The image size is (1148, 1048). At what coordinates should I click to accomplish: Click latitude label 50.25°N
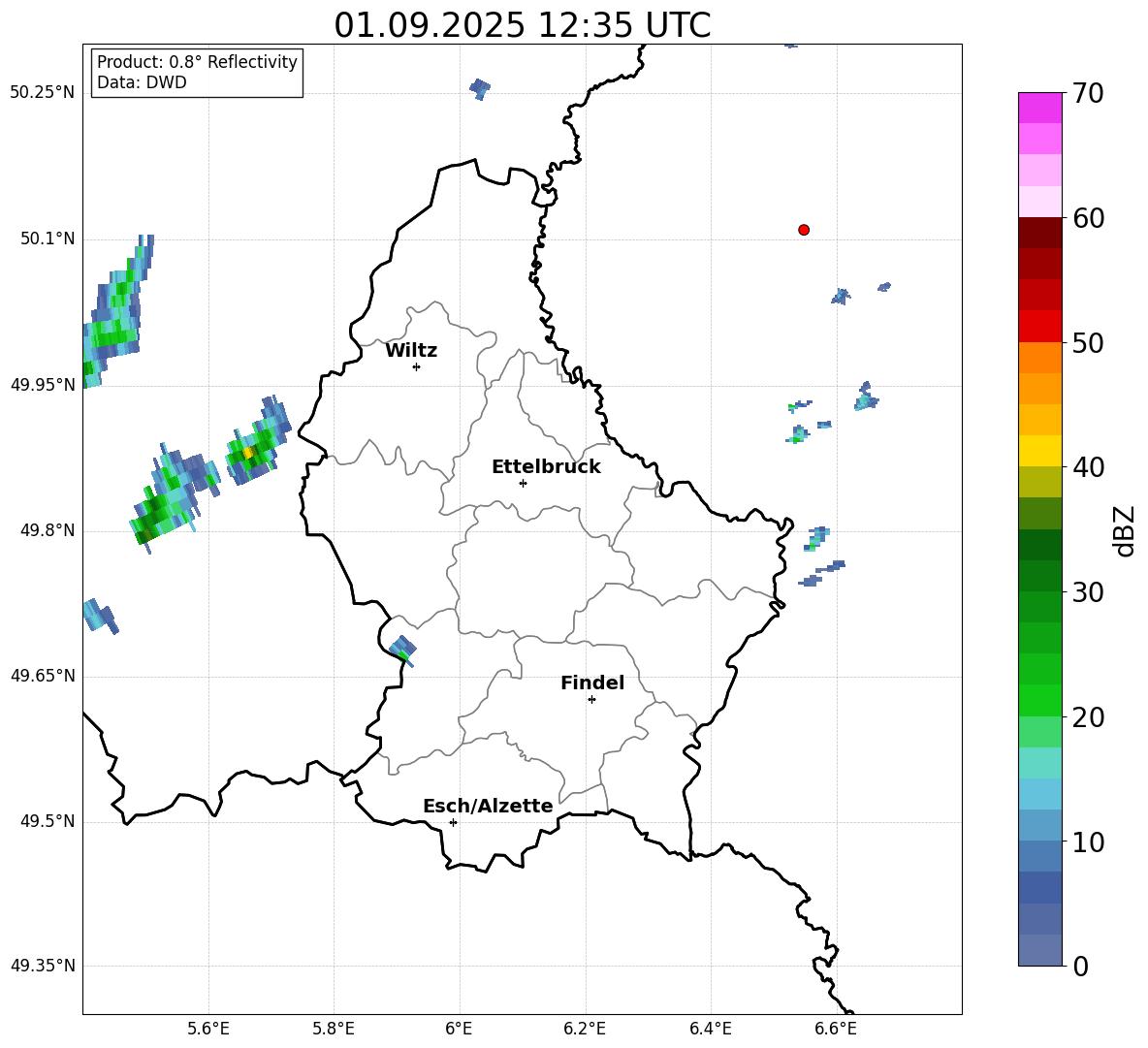click(x=43, y=93)
